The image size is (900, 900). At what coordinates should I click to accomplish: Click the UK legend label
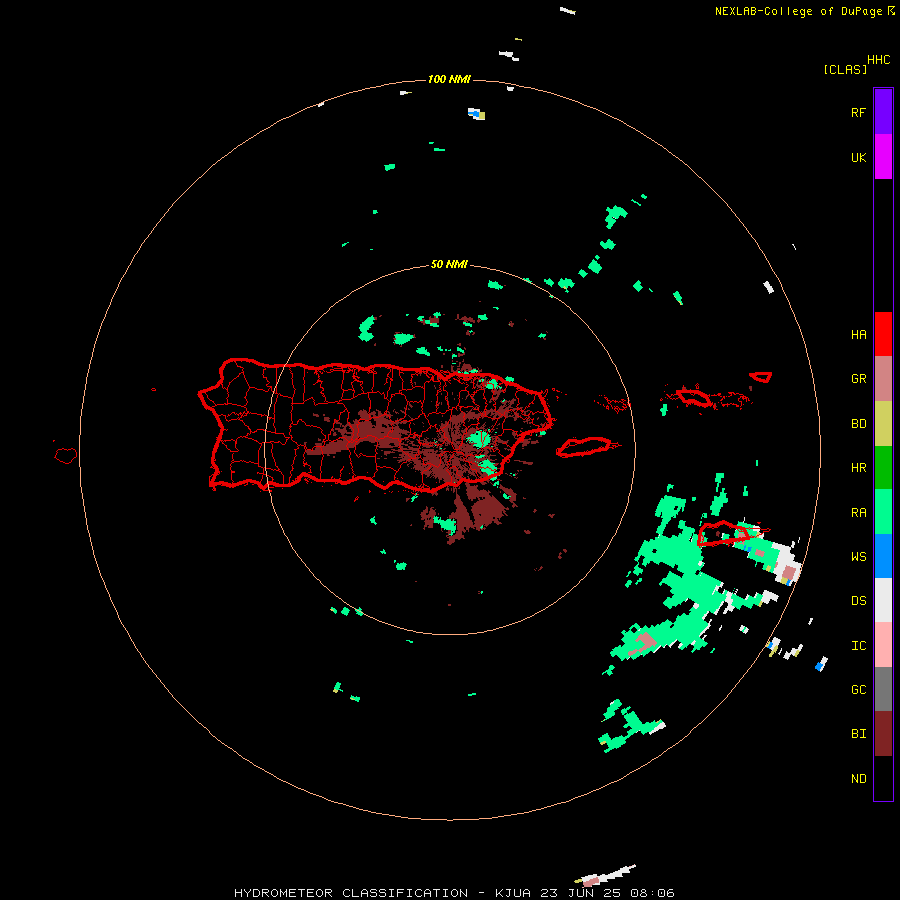pyautogui.click(x=858, y=157)
